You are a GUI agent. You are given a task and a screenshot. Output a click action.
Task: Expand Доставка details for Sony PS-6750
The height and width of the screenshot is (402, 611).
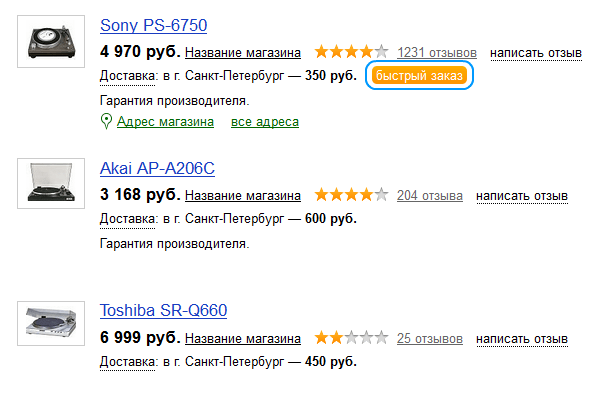click(126, 76)
